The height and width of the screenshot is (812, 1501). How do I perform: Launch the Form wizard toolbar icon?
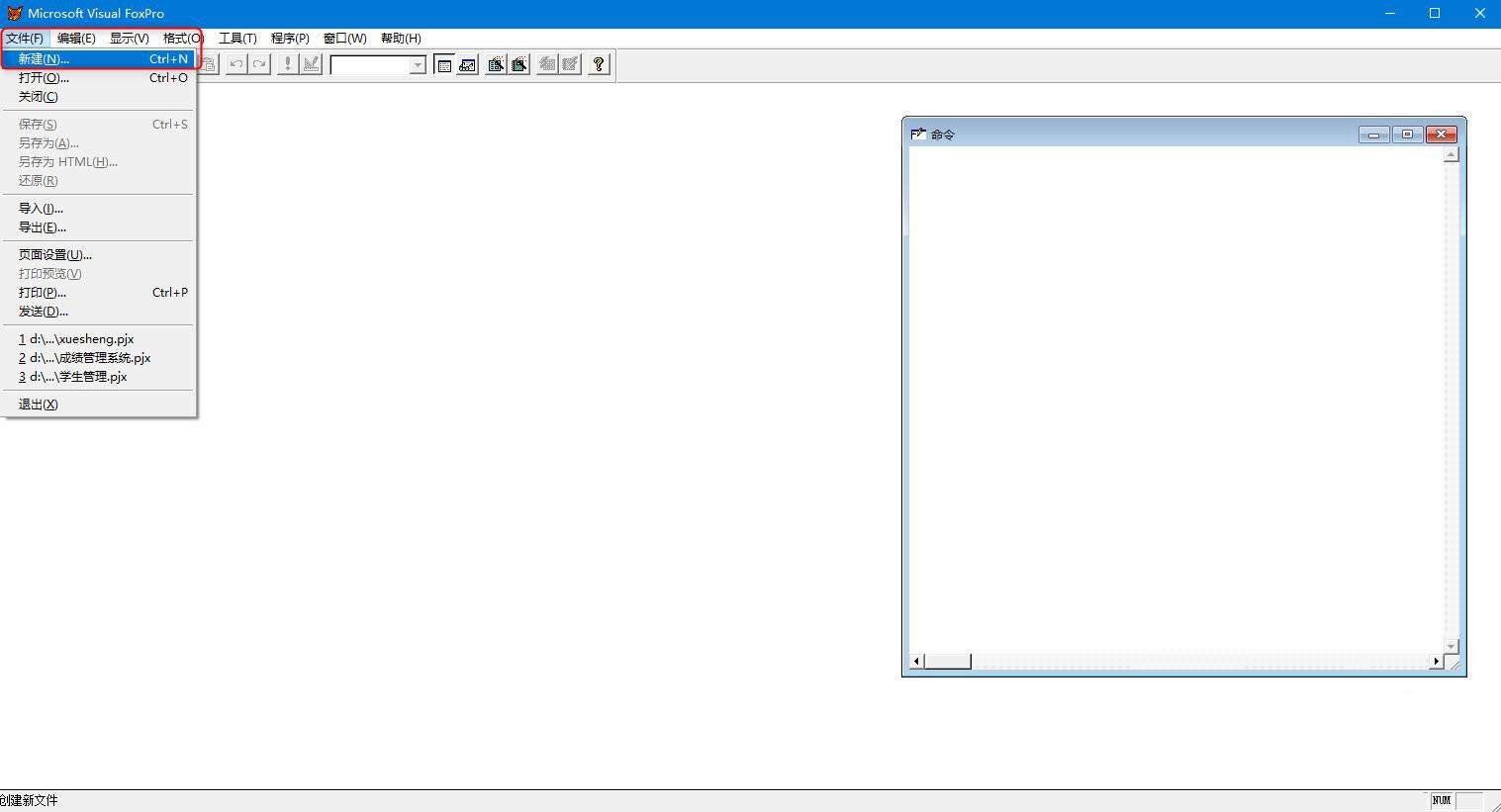coord(496,64)
